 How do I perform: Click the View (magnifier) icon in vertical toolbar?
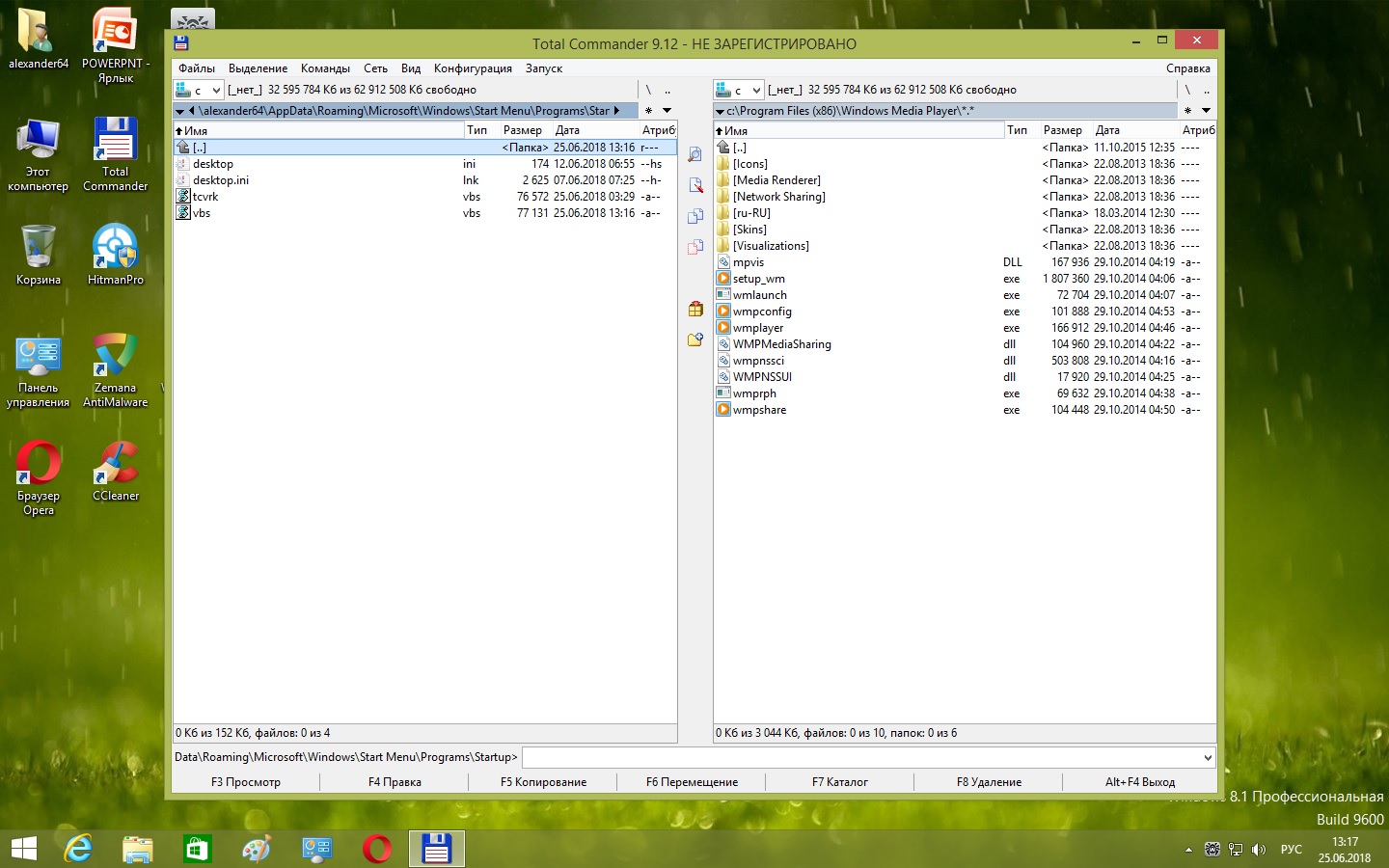(x=694, y=154)
